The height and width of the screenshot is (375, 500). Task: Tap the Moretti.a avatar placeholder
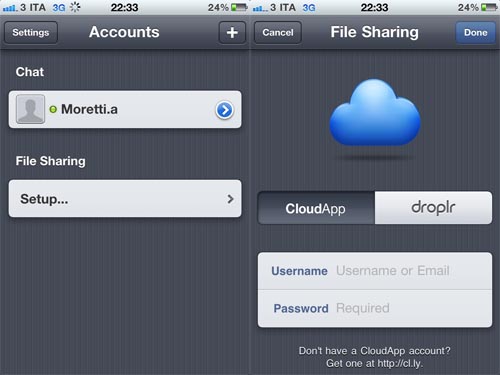30,109
